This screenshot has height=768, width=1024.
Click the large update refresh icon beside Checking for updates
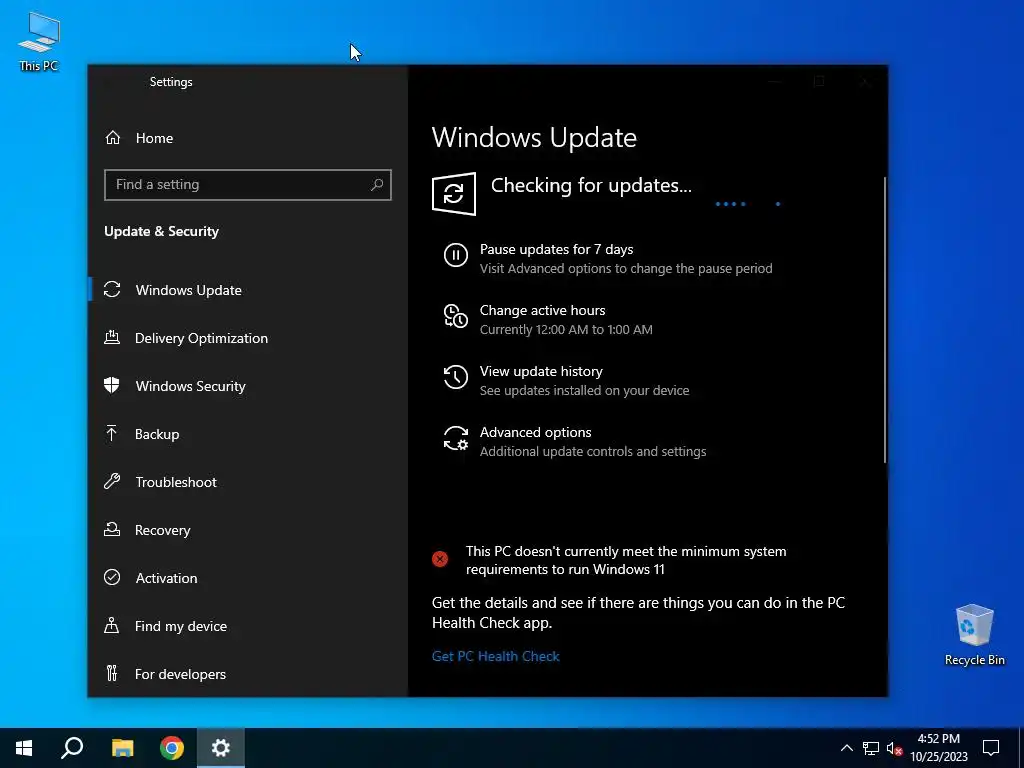[x=454, y=194]
